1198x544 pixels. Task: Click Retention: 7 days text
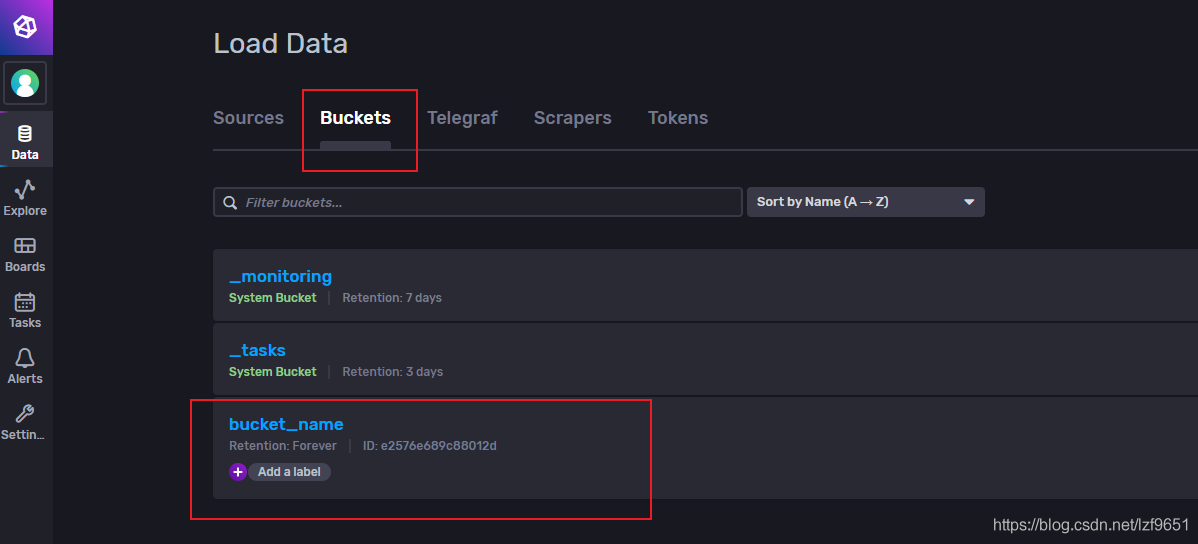[392, 298]
